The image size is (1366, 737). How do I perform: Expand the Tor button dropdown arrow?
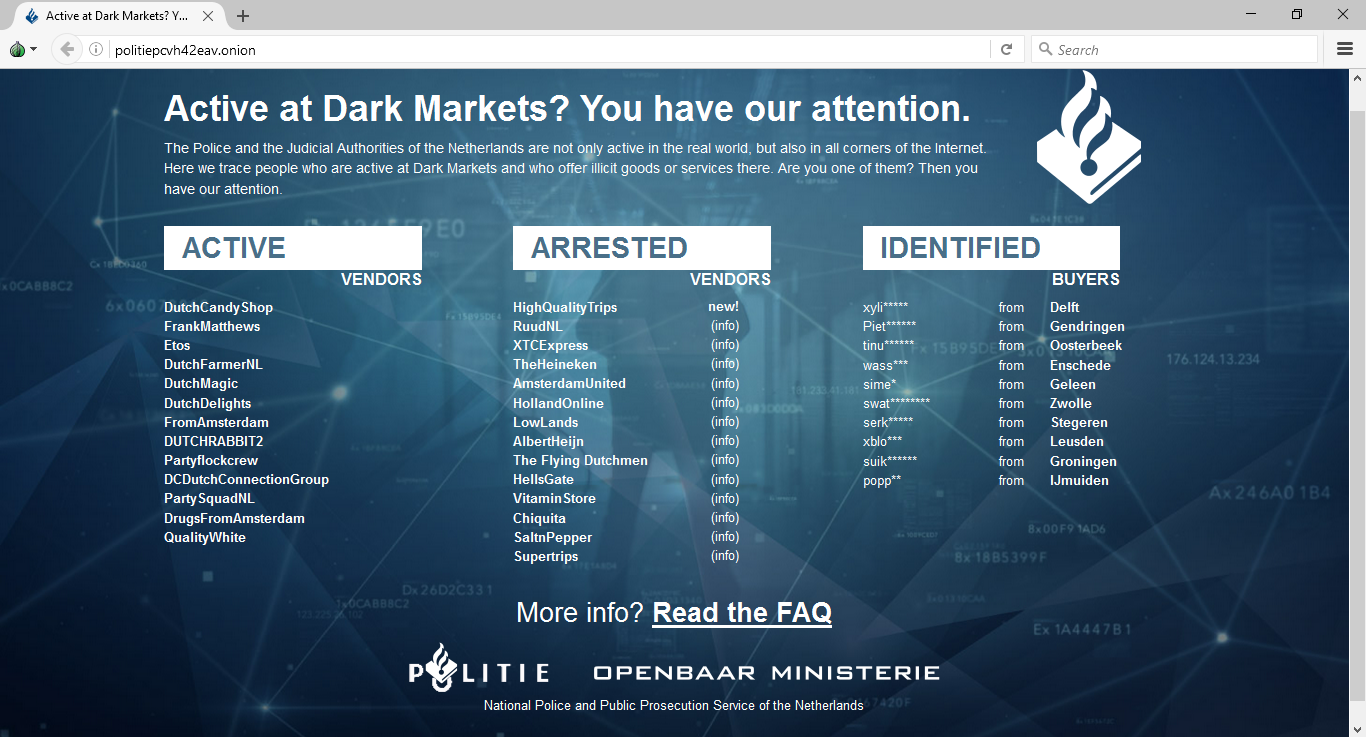[34, 49]
